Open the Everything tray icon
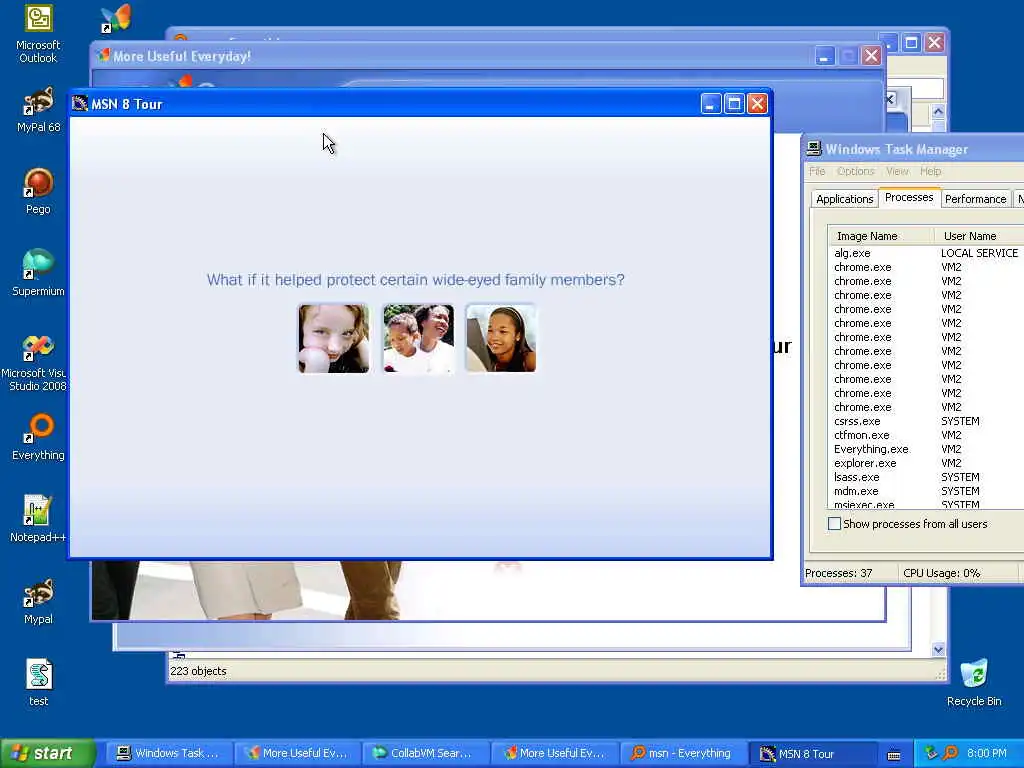Image resolution: width=1024 pixels, height=768 pixels. (950, 753)
